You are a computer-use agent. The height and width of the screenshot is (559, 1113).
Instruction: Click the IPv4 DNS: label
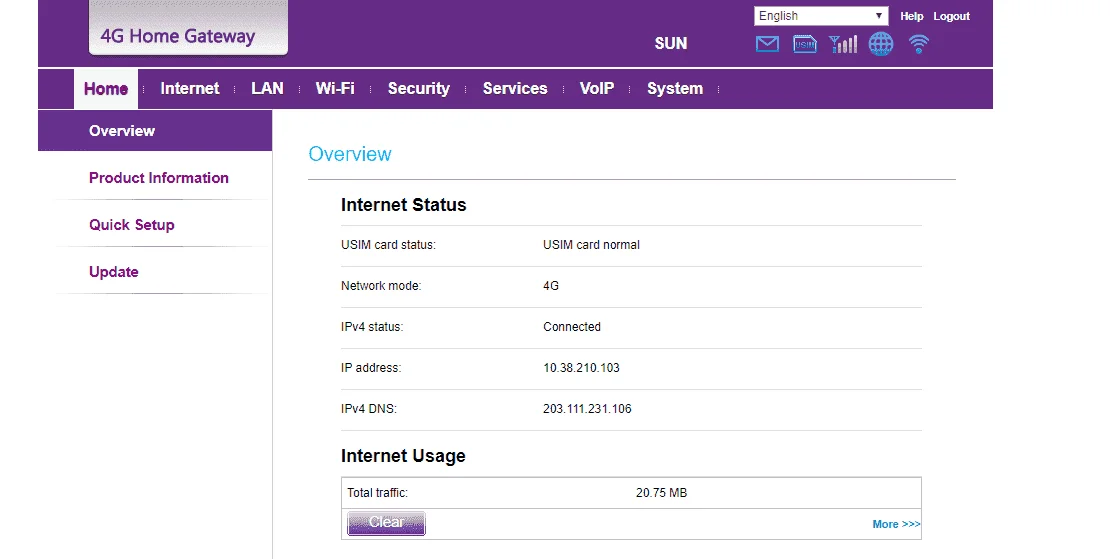(x=369, y=409)
